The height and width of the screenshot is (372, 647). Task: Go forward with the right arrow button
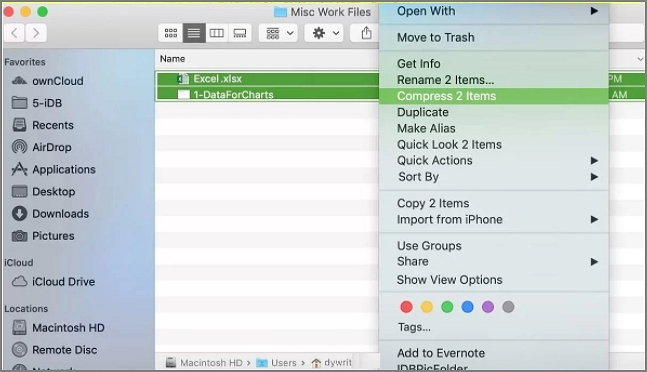coord(36,33)
